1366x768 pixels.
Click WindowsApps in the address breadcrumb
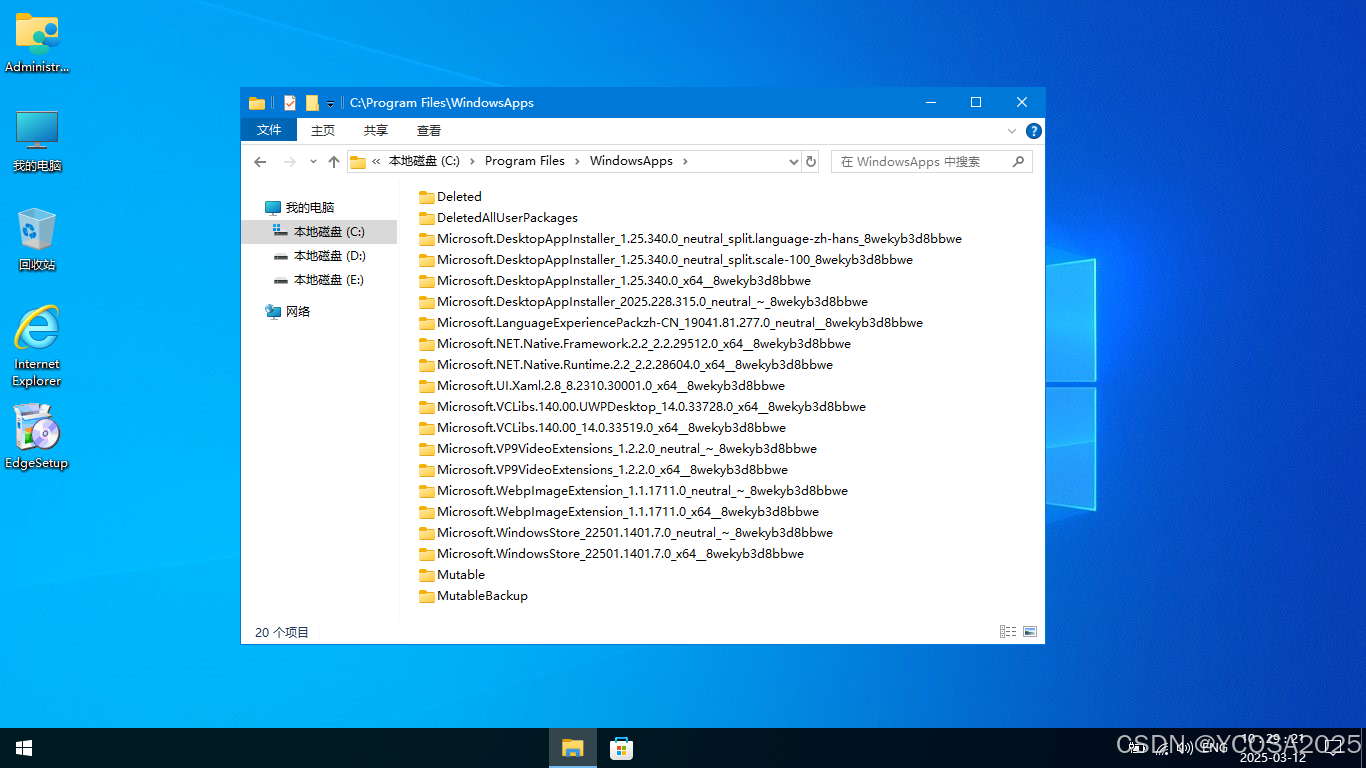pos(631,161)
